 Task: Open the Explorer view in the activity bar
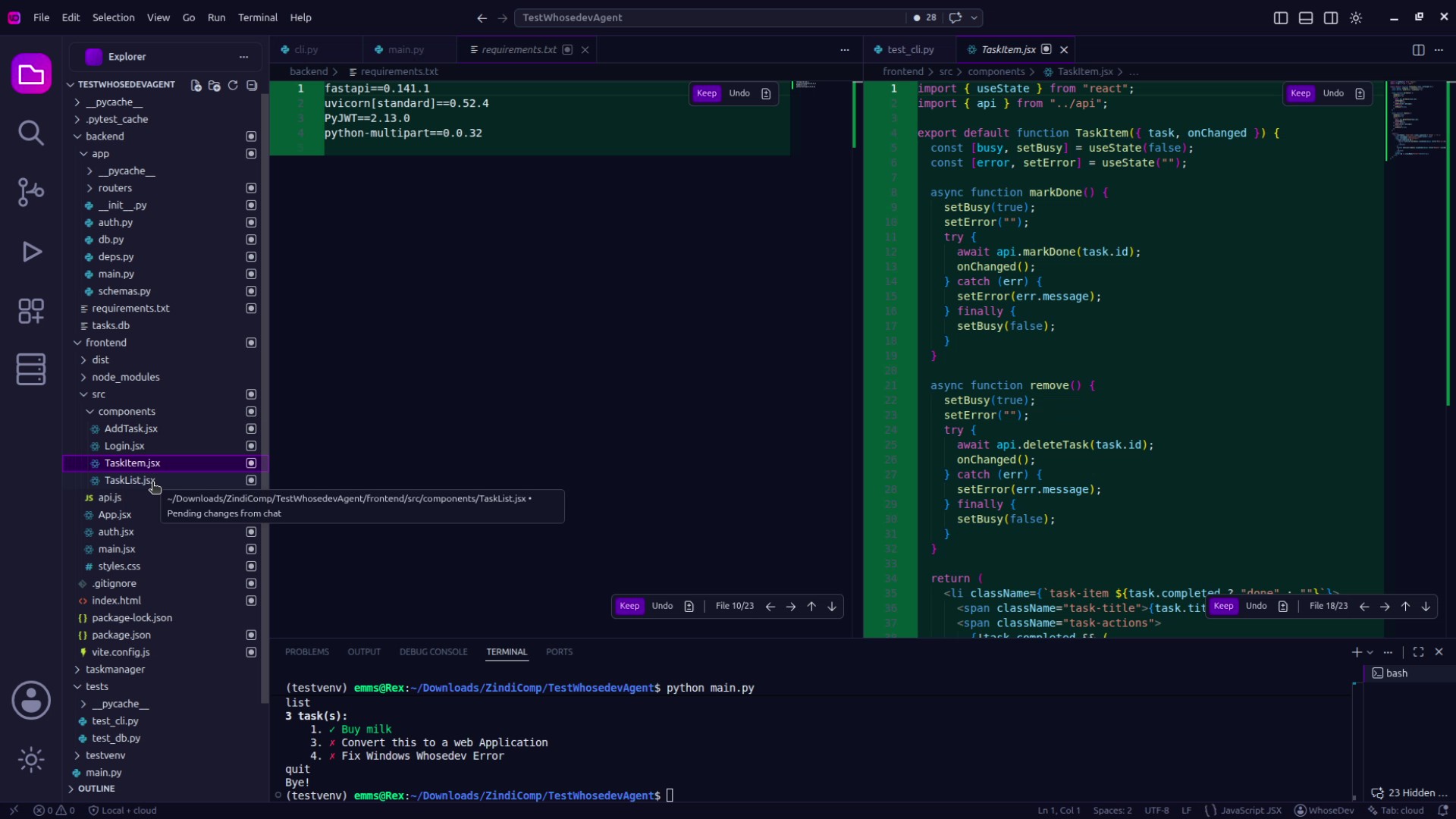tap(31, 74)
